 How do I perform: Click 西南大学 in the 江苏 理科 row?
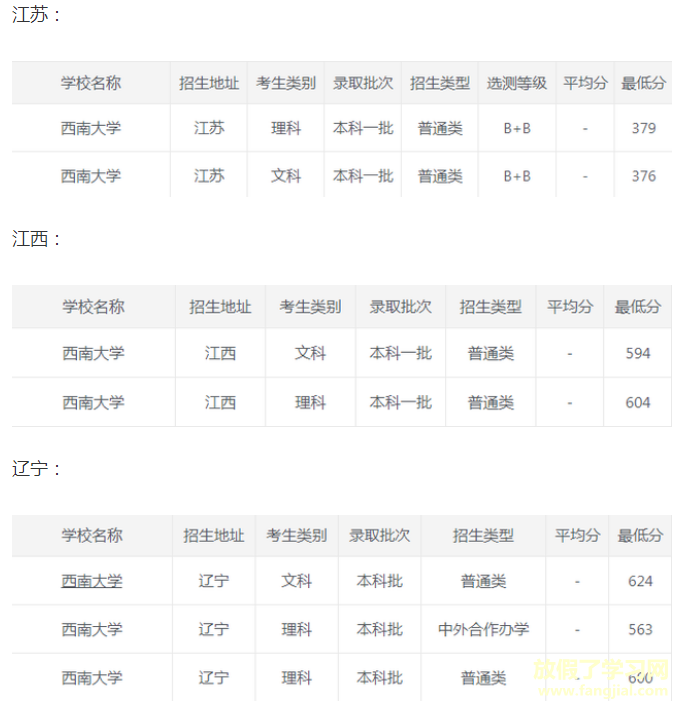pyautogui.click(x=91, y=128)
